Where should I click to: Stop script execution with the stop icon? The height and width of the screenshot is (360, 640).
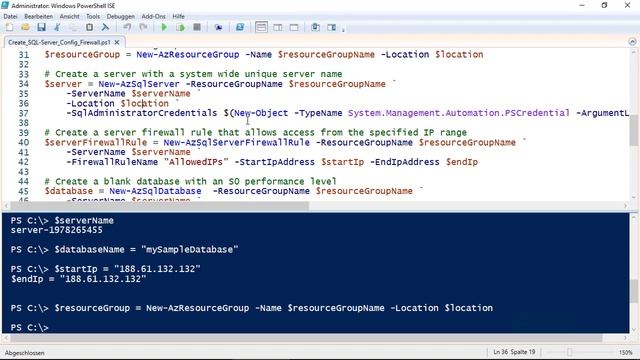pos(197,27)
